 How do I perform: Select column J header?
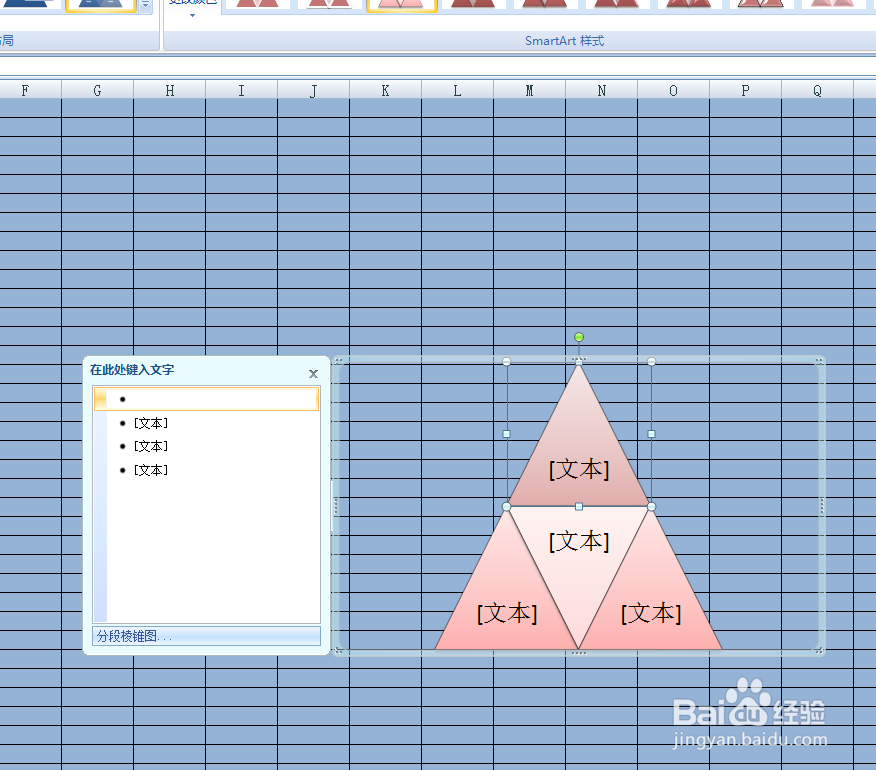point(313,90)
